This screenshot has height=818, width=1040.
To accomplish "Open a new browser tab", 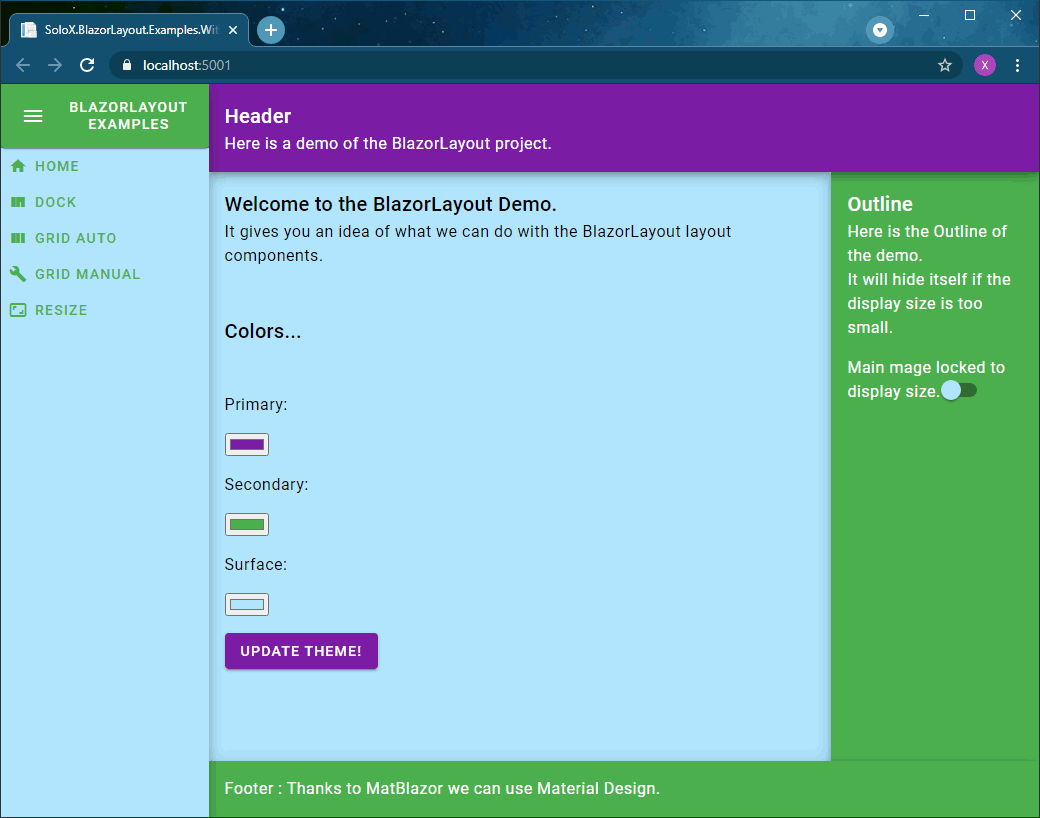I will point(271,30).
